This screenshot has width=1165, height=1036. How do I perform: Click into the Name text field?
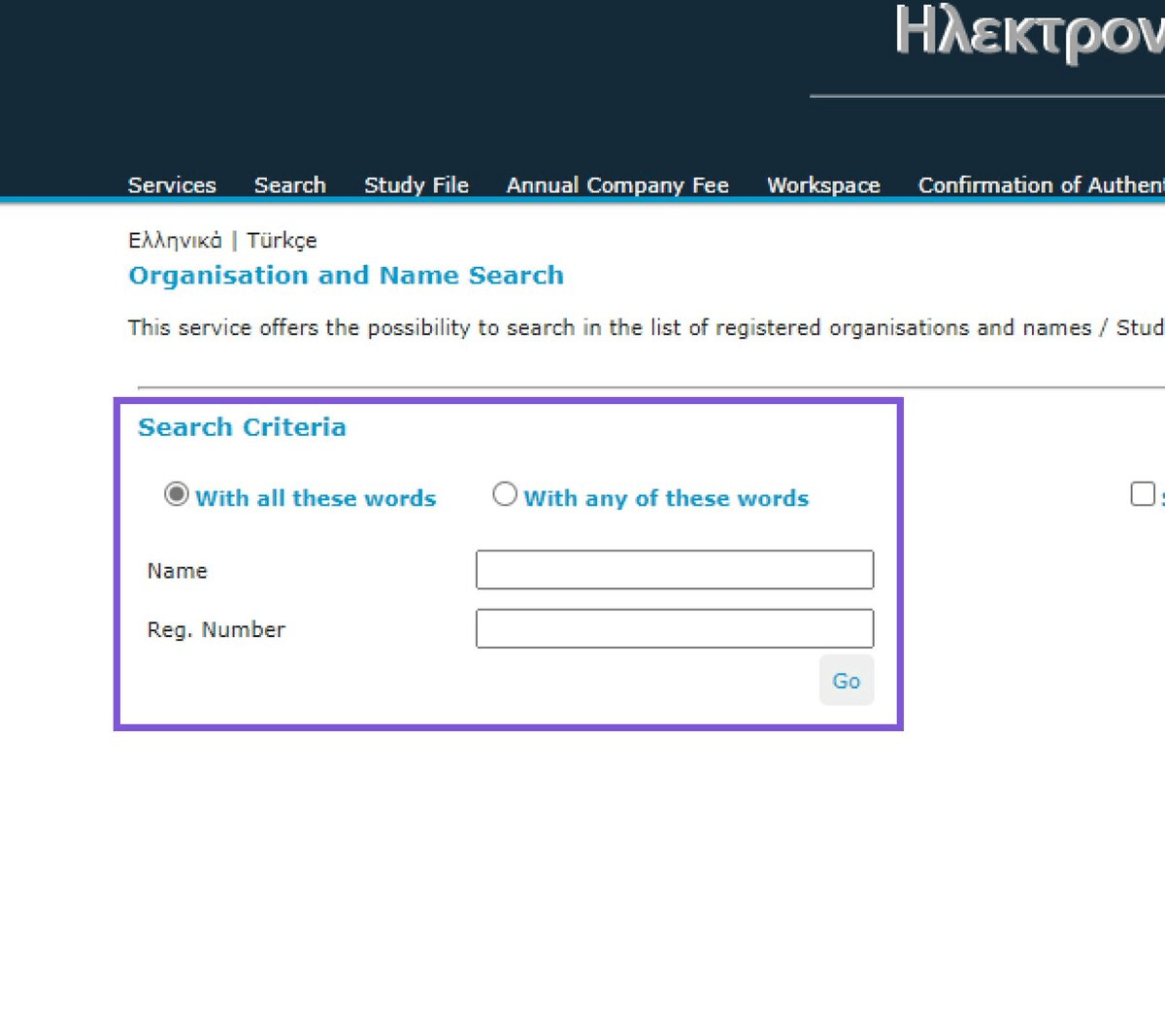[x=675, y=570]
